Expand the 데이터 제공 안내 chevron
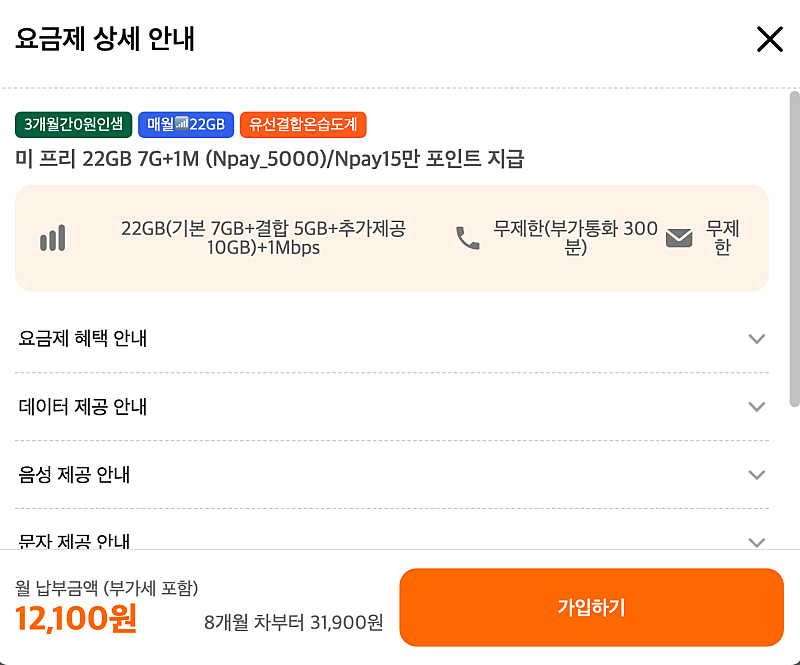Image resolution: width=800 pixels, height=665 pixels. (x=757, y=407)
